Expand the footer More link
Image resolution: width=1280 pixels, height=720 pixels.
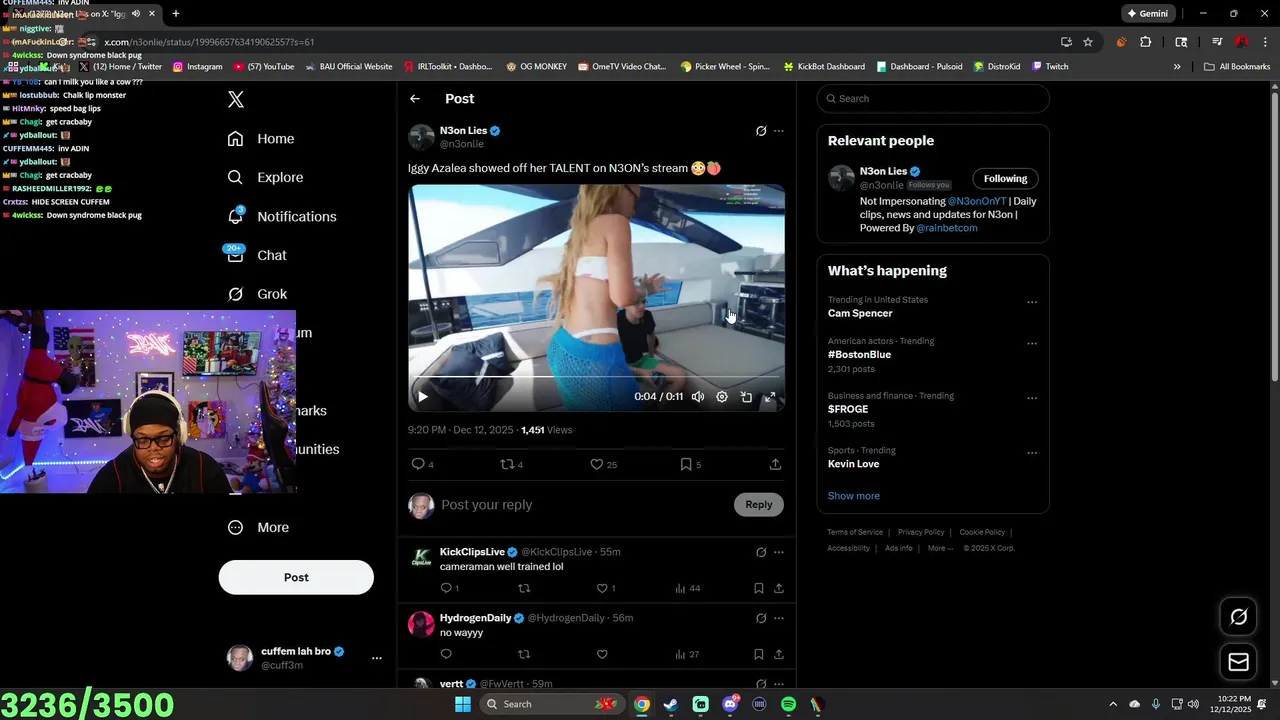click(940, 548)
